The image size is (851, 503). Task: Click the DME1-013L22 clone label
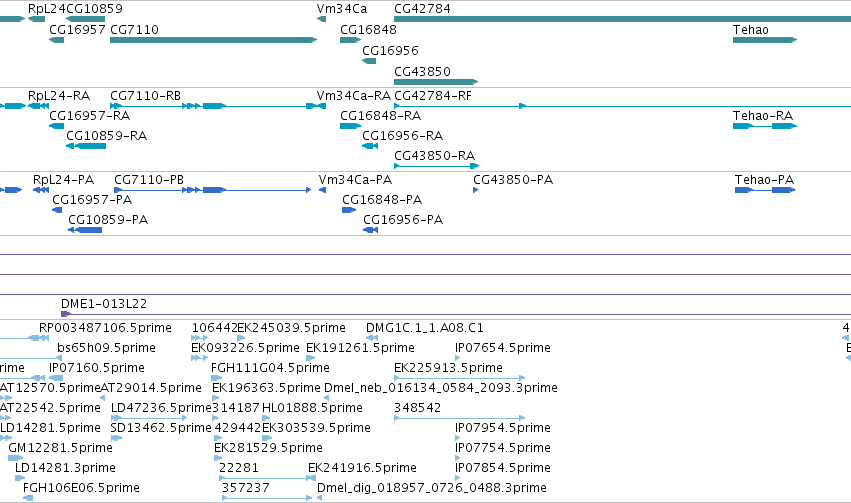(104, 304)
